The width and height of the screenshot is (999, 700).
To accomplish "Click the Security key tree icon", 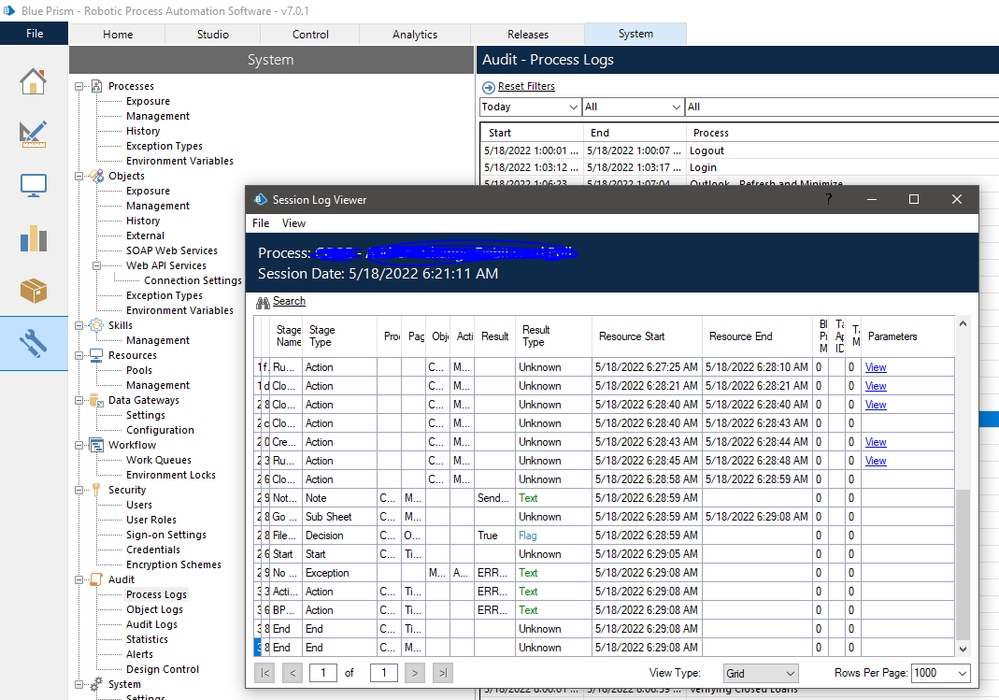I will coord(96,490).
